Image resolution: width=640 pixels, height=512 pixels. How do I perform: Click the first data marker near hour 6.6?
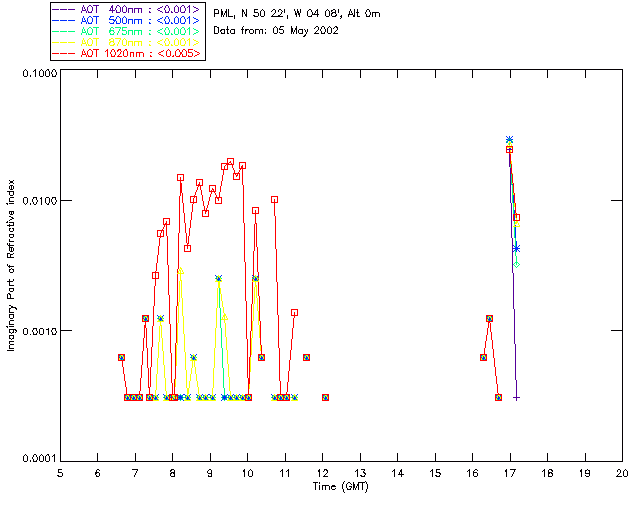121,357
